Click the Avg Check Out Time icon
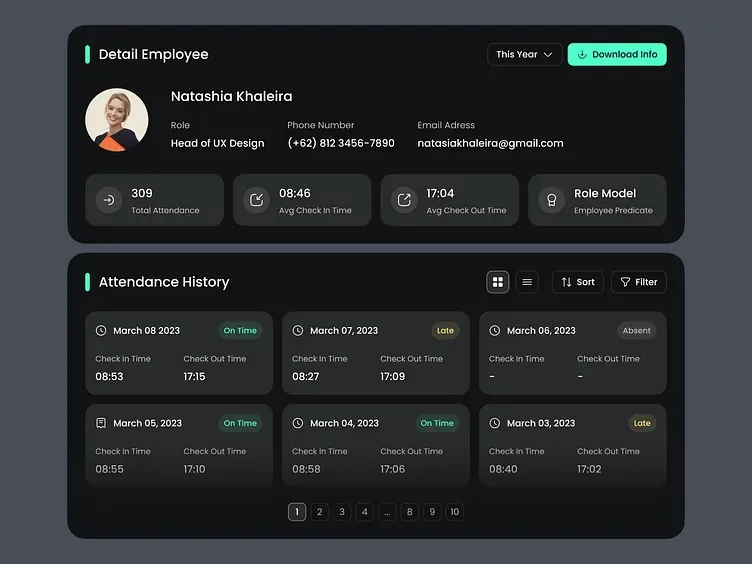 404,200
